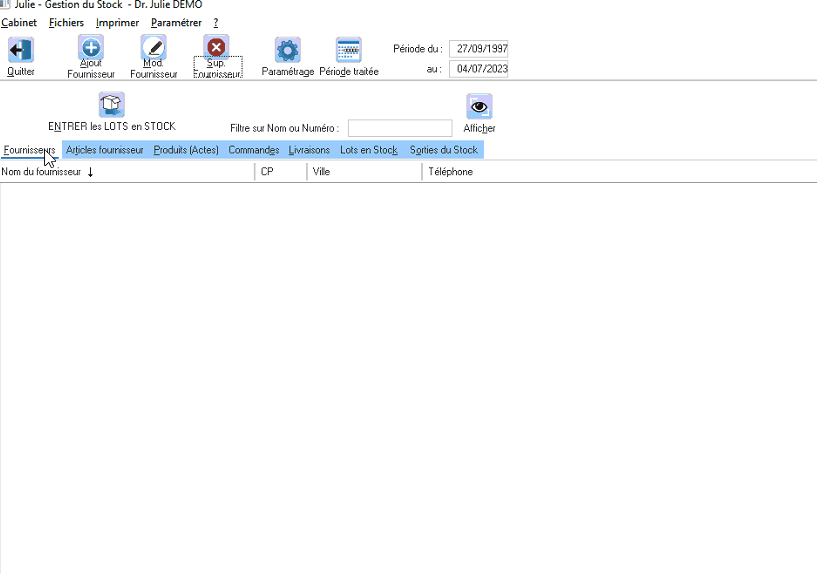
Task: Add a supplier with Ajout Fournisseur icon
Action: tap(91, 47)
